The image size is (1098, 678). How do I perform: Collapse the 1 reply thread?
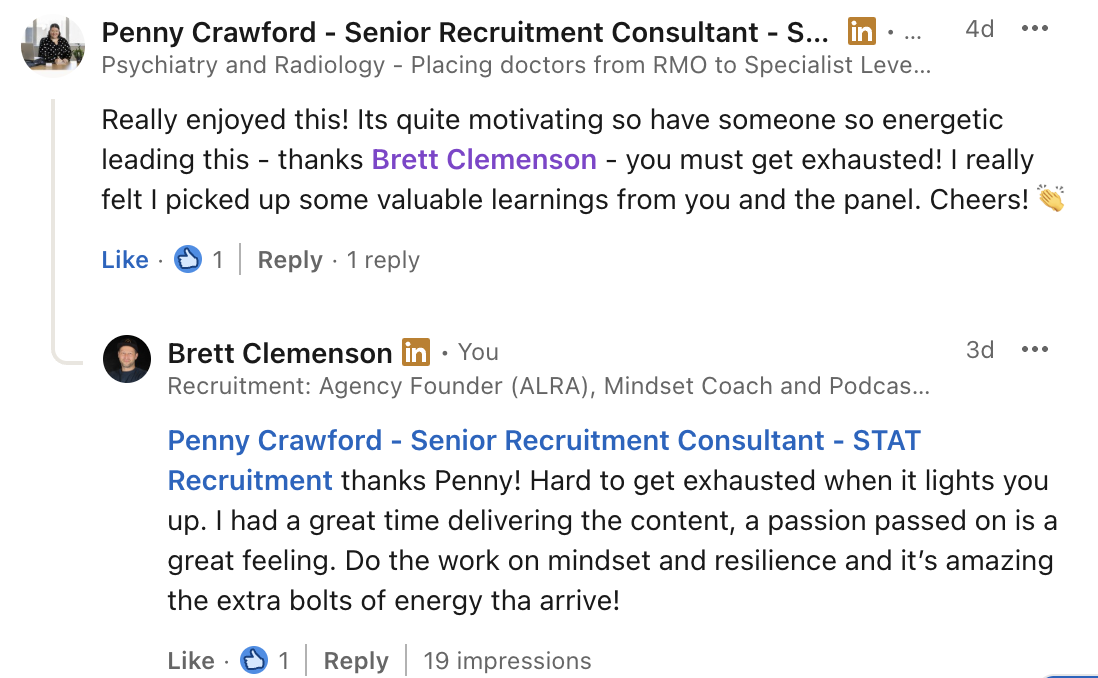click(383, 260)
